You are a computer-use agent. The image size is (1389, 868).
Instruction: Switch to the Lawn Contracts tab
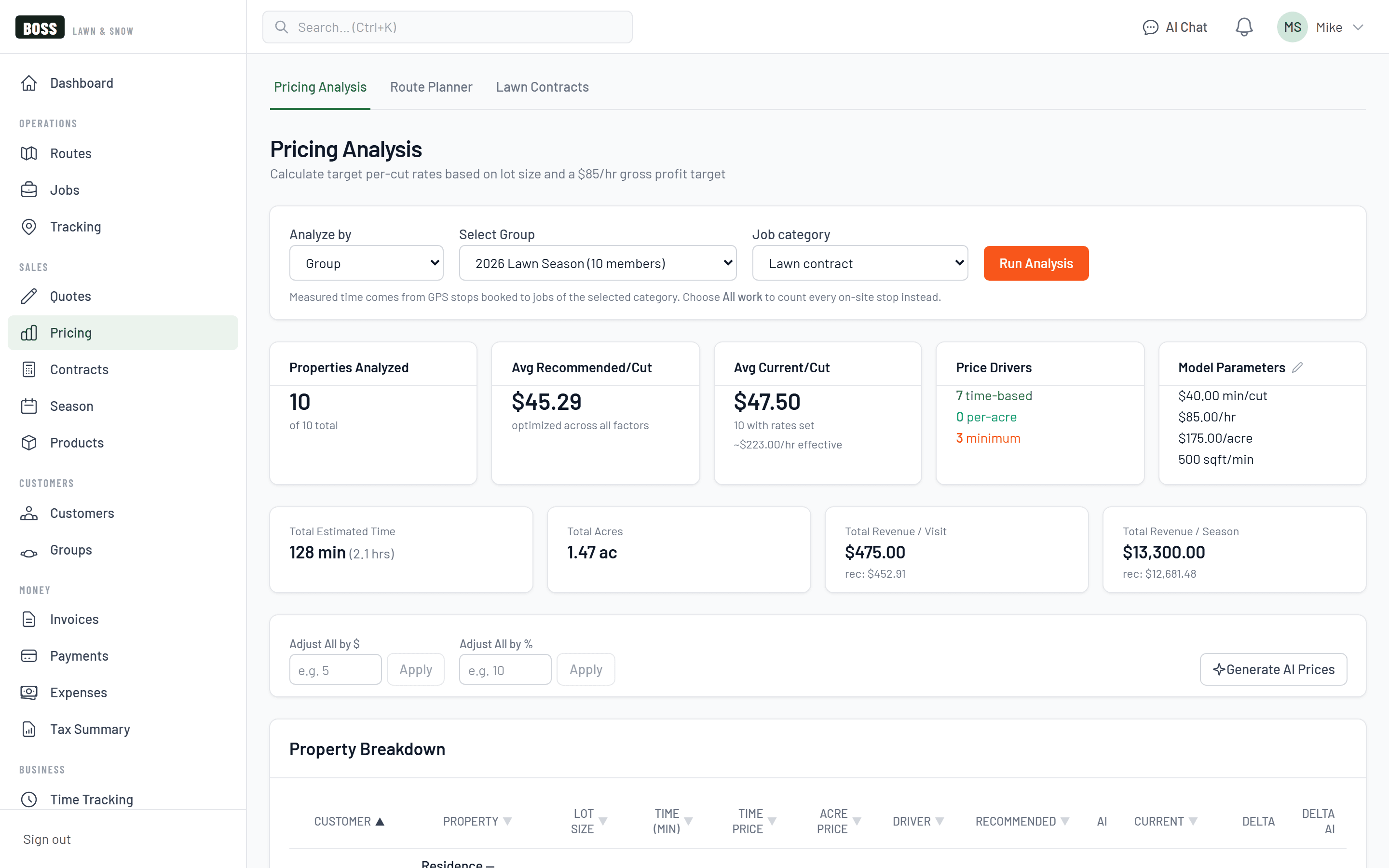[x=542, y=87]
